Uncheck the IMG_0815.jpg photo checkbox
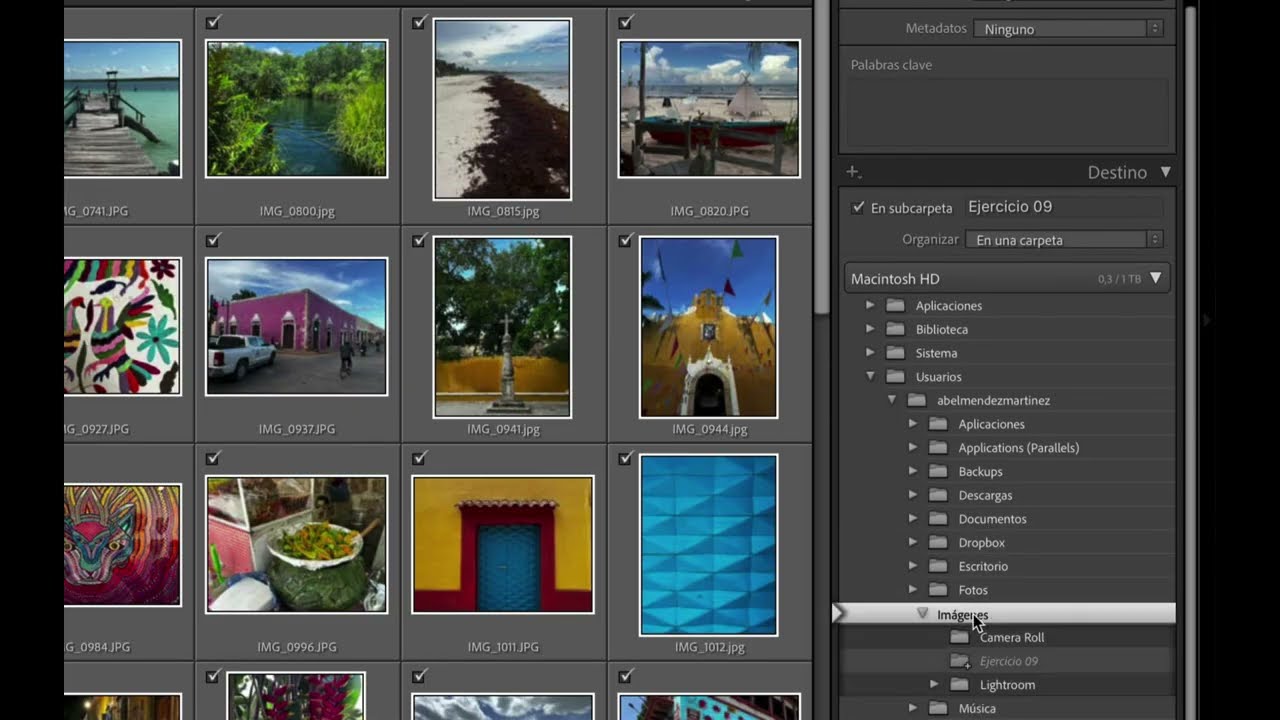 (x=419, y=22)
